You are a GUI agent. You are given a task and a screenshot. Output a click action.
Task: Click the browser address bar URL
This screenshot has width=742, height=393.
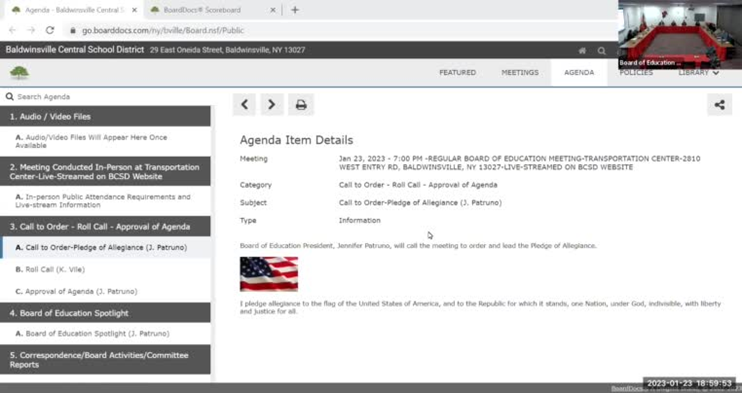pos(163,30)
